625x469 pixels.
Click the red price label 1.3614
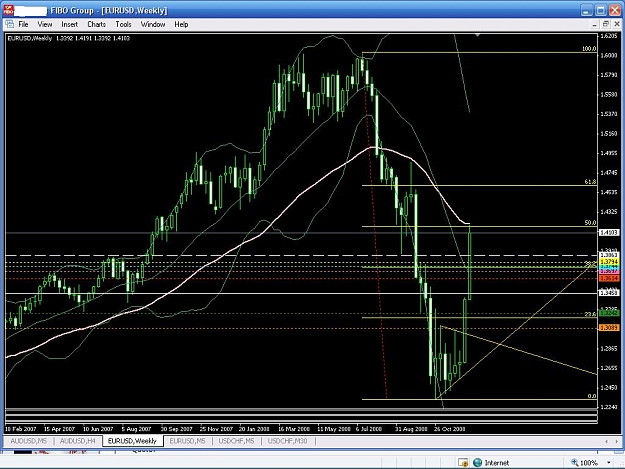(x=609, y=278)
